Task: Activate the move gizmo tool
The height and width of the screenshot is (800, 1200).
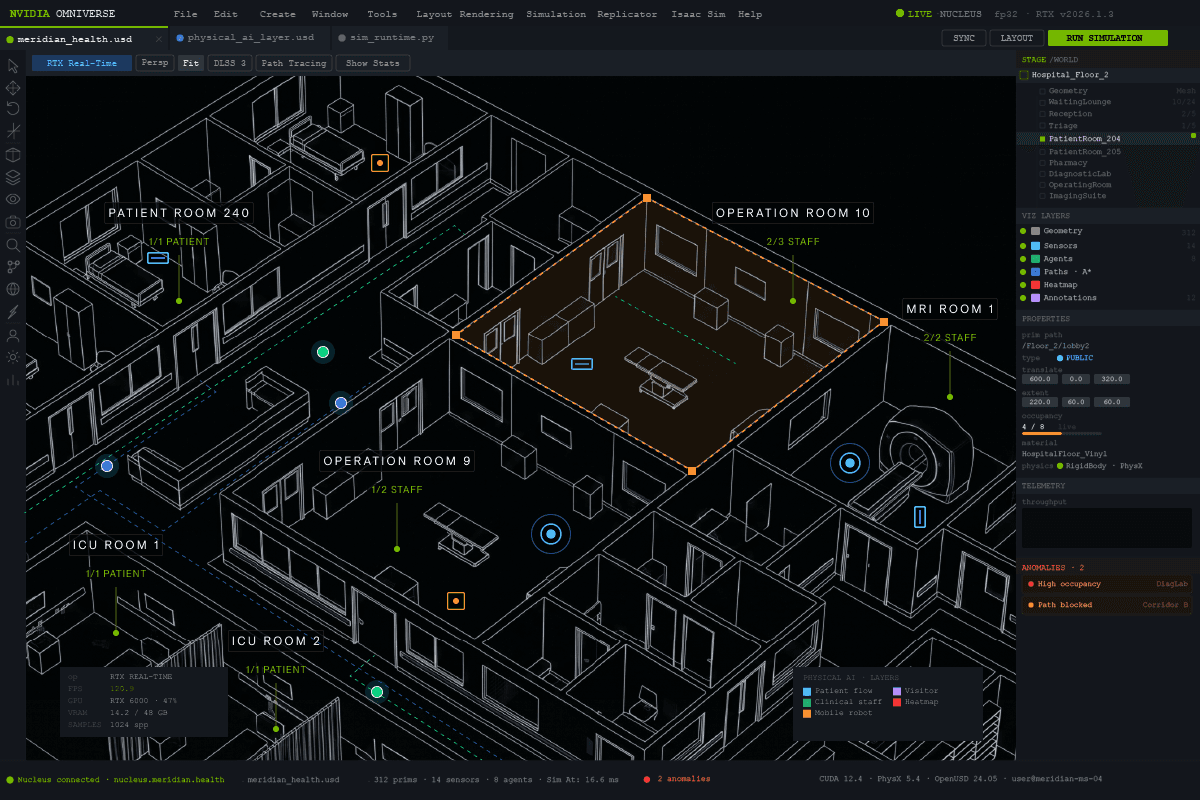Action: click(x=13, y=88)
